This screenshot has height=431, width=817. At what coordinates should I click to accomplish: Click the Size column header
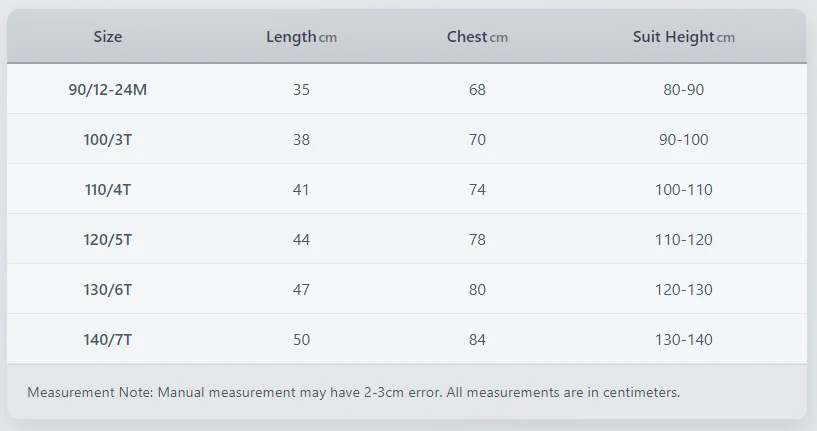[x=108, y=37]
